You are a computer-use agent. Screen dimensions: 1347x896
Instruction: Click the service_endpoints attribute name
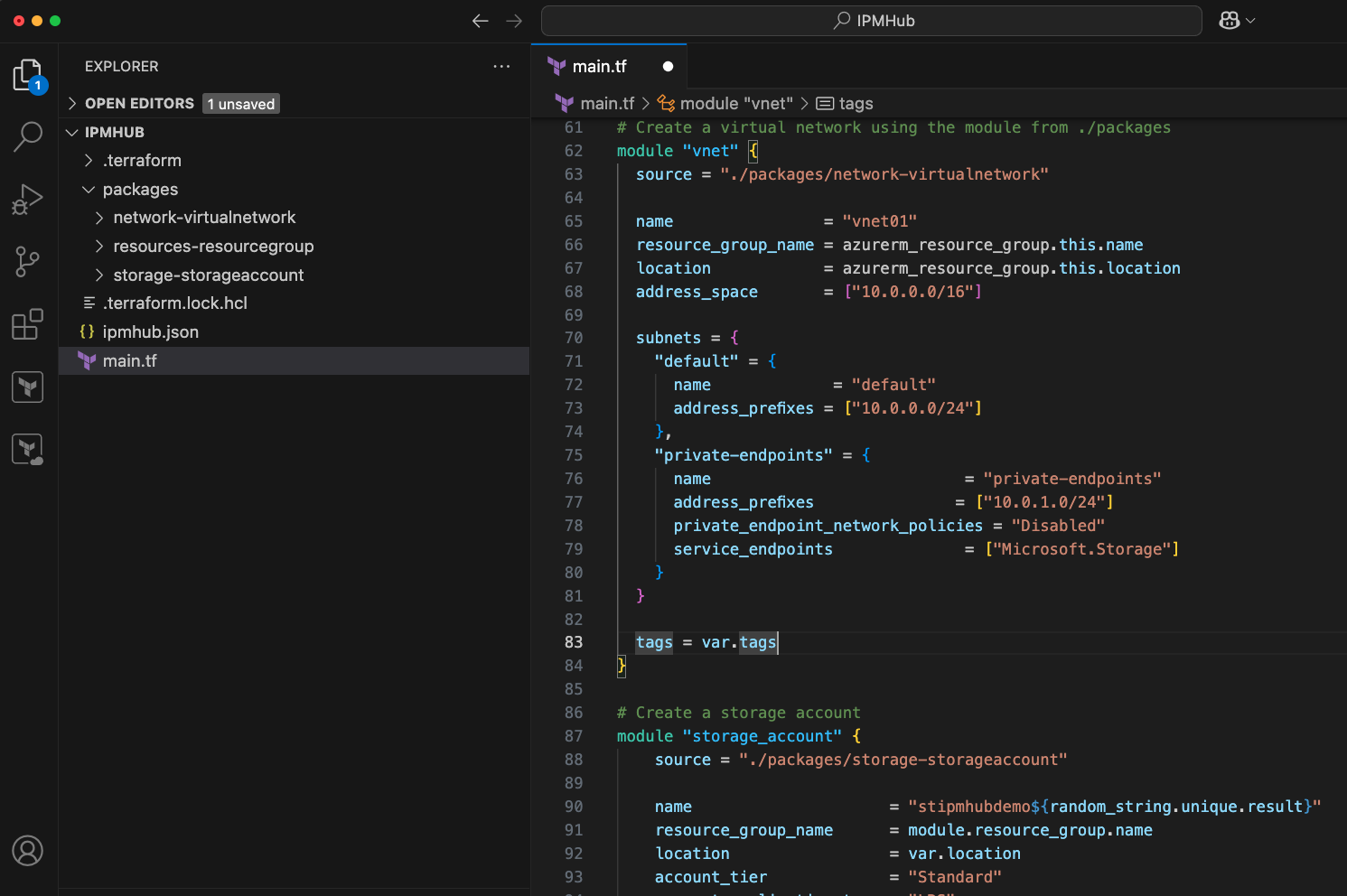[x=753, y=549]
